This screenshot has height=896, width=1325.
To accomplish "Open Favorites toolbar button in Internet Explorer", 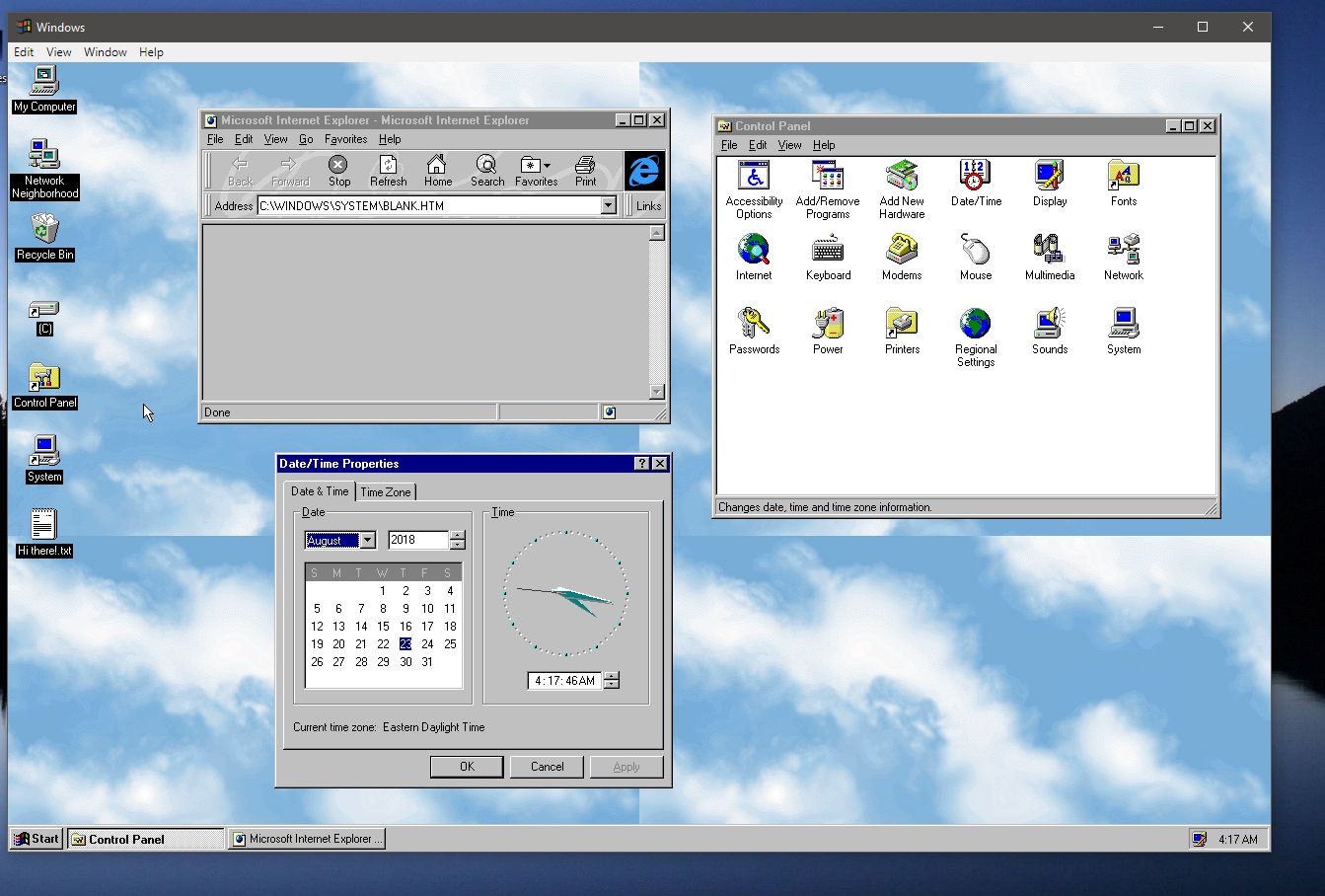I will click(x=536, y=171).
